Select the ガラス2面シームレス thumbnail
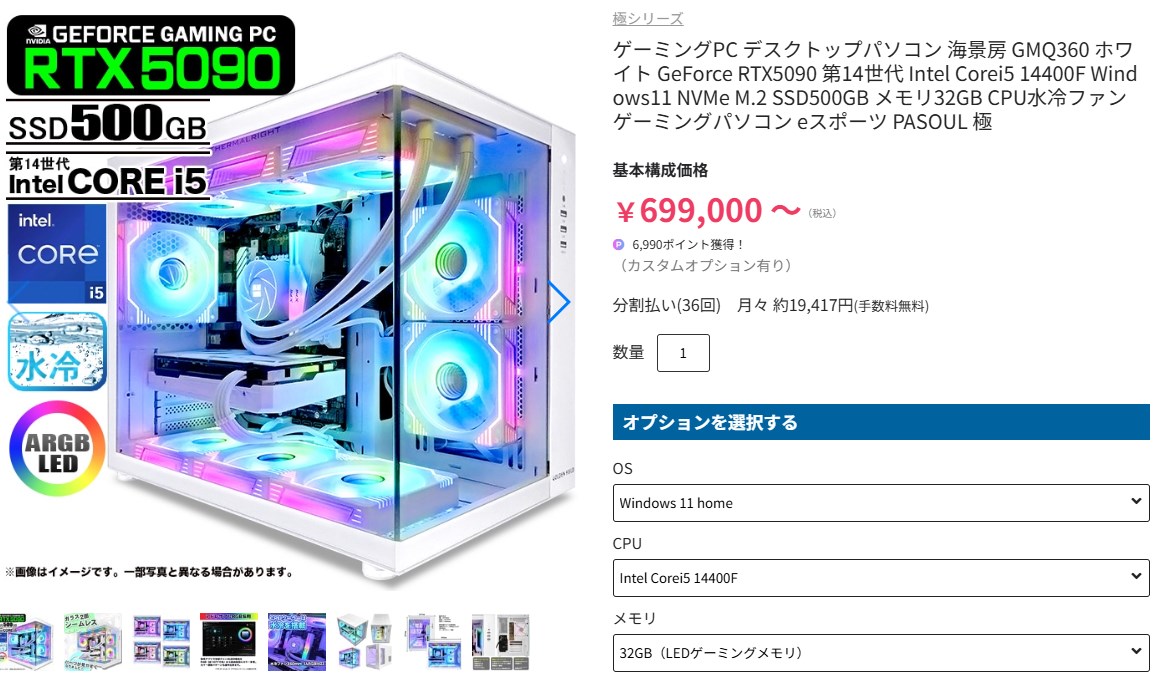 coord(92,641)
